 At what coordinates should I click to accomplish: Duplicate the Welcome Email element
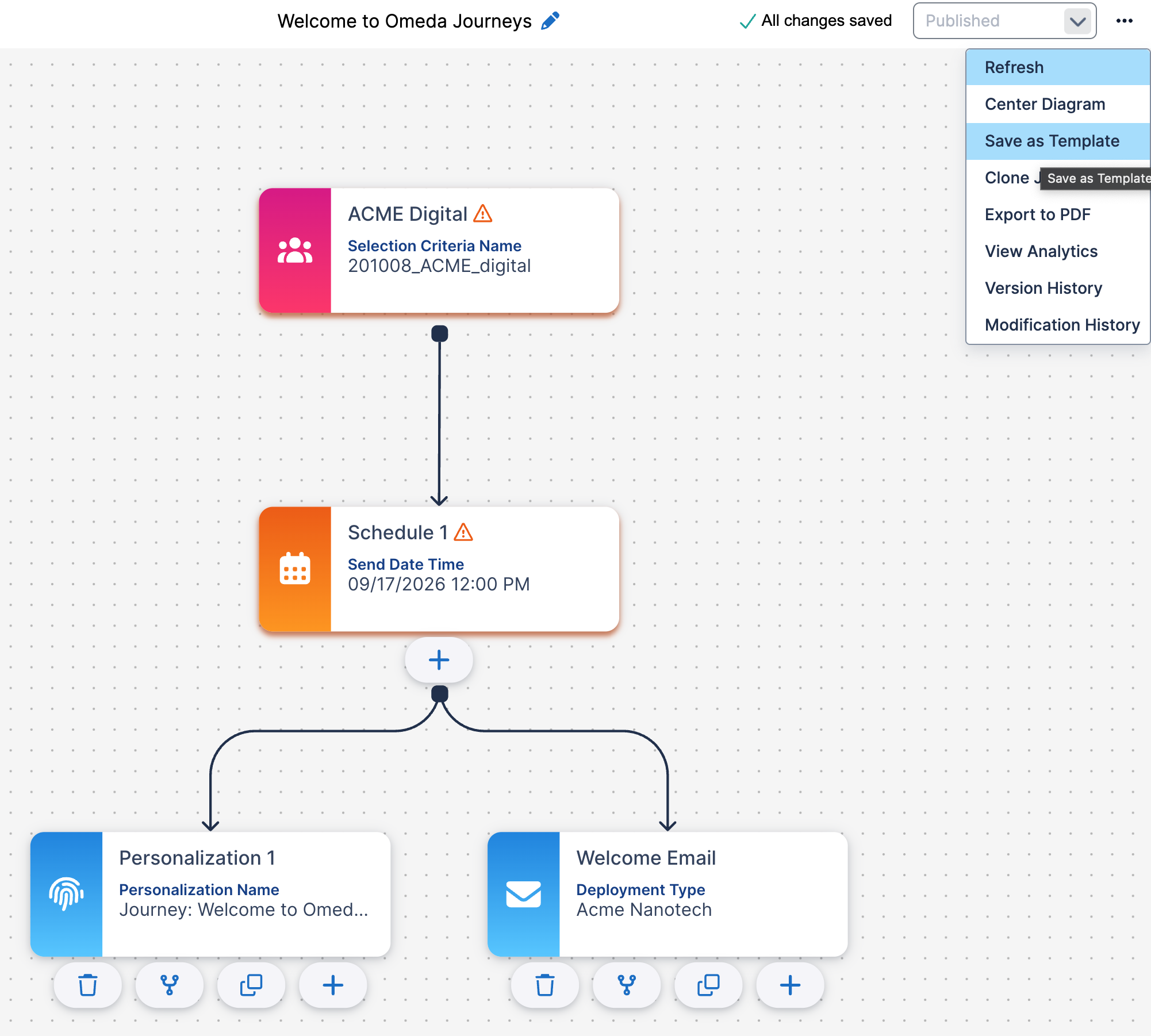[708, 985]
